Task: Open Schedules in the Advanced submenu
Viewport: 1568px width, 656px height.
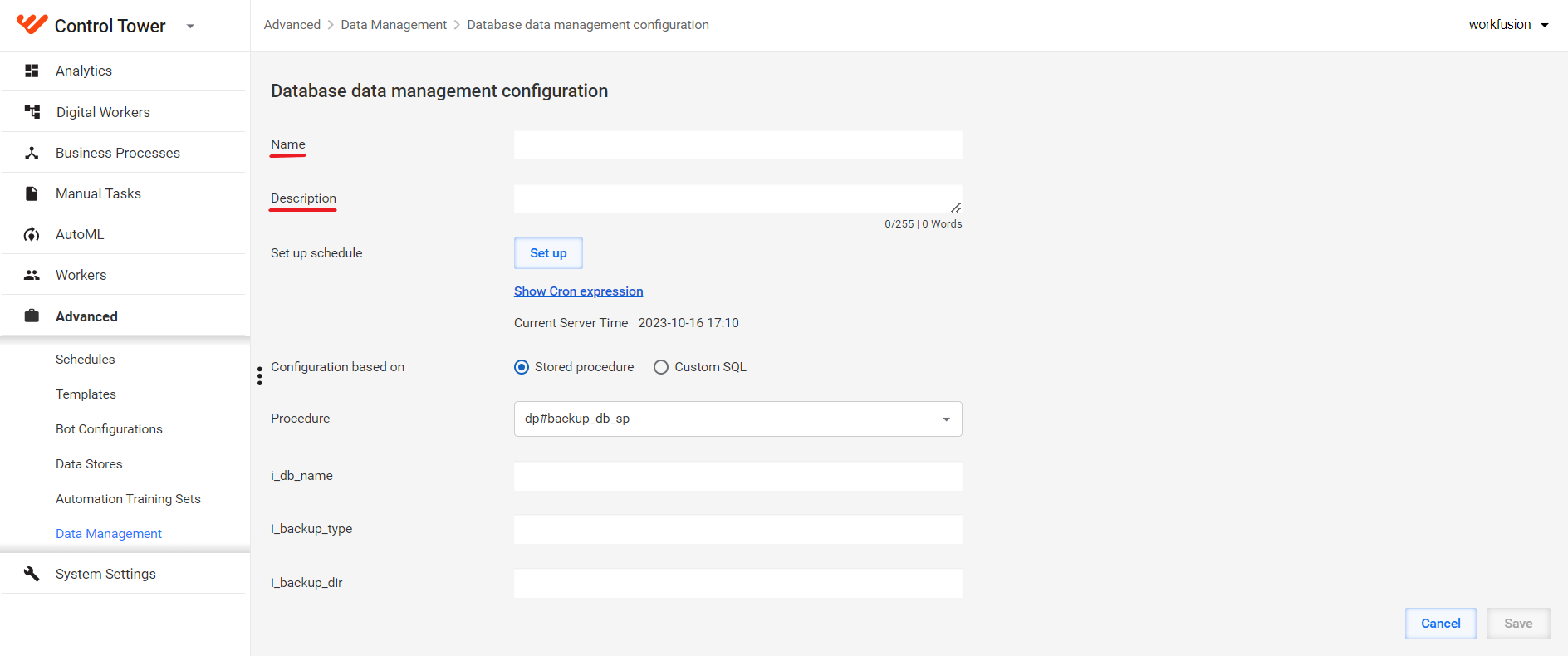Action: pos(85,359)
